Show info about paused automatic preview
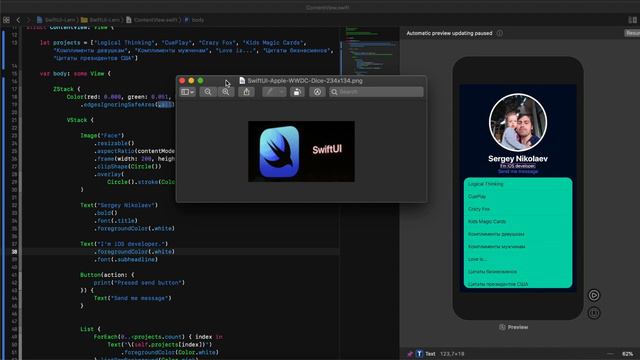Screen dimensions: 640x360 [x=500, y=33]
